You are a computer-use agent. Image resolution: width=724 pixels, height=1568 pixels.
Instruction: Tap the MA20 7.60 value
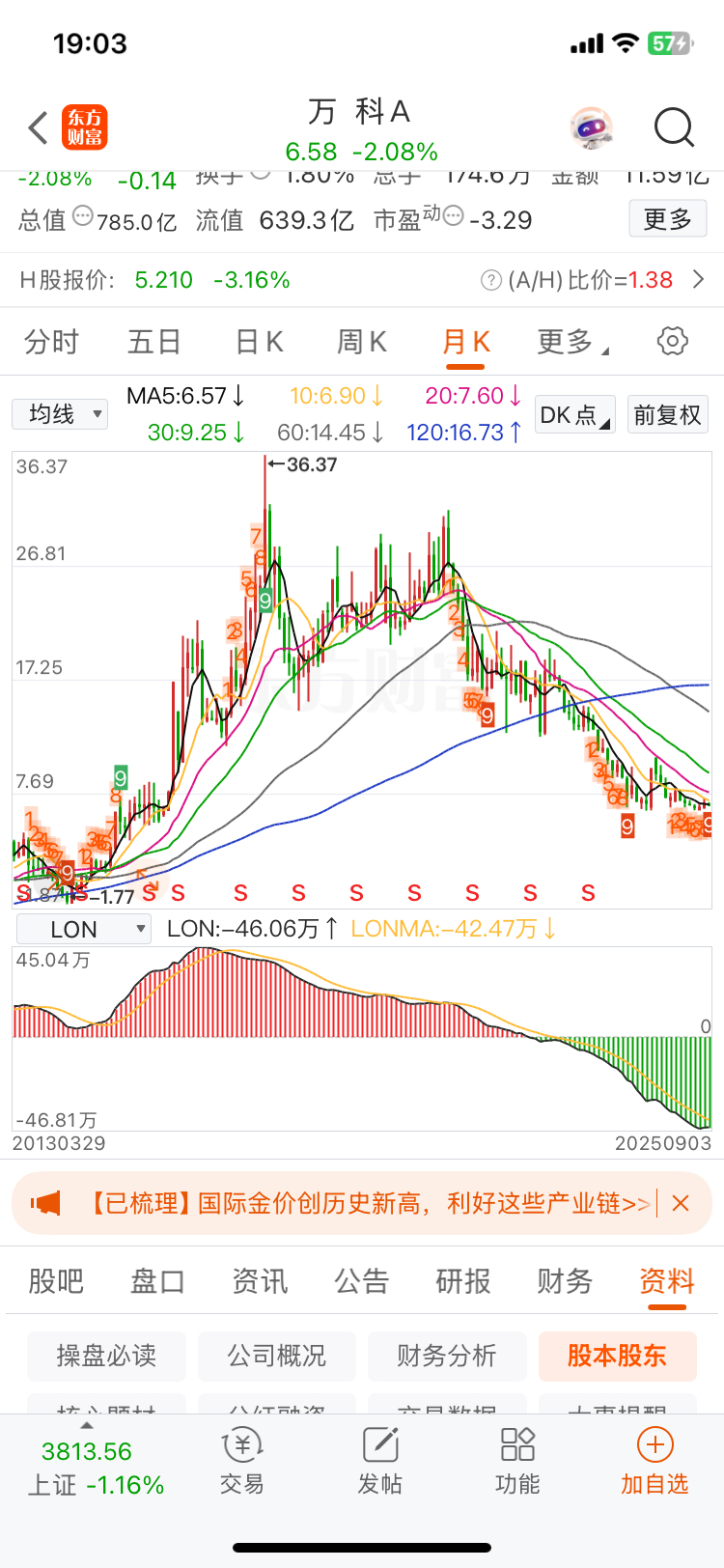click(x=474, y=396)
